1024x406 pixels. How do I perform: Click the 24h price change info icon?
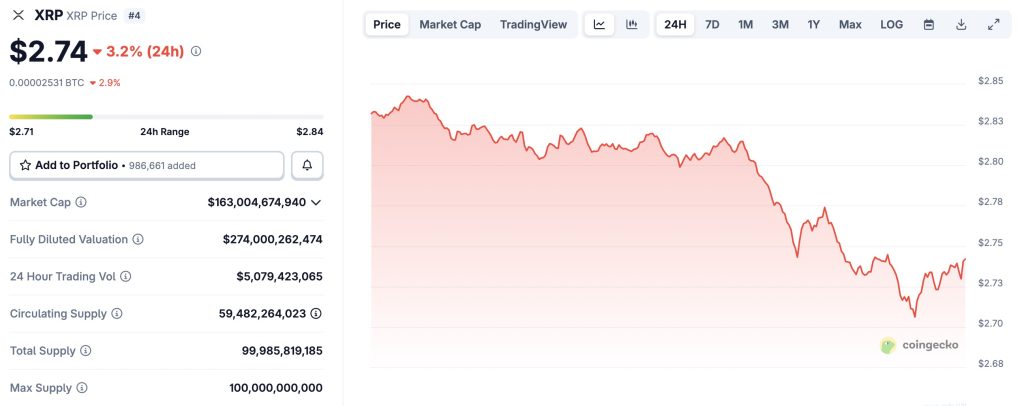click(196, 51)
